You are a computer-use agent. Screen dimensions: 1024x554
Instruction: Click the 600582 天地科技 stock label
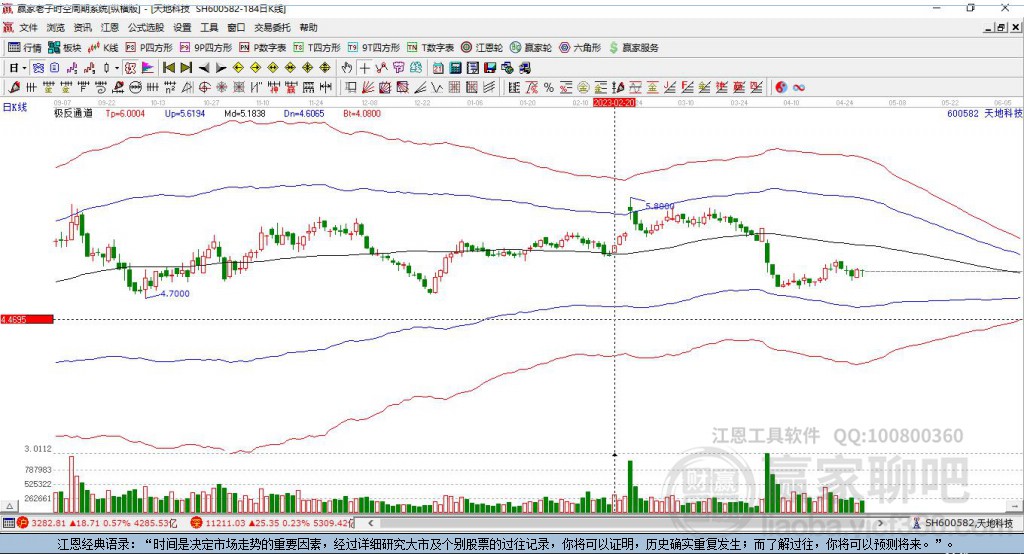[984, 113]
